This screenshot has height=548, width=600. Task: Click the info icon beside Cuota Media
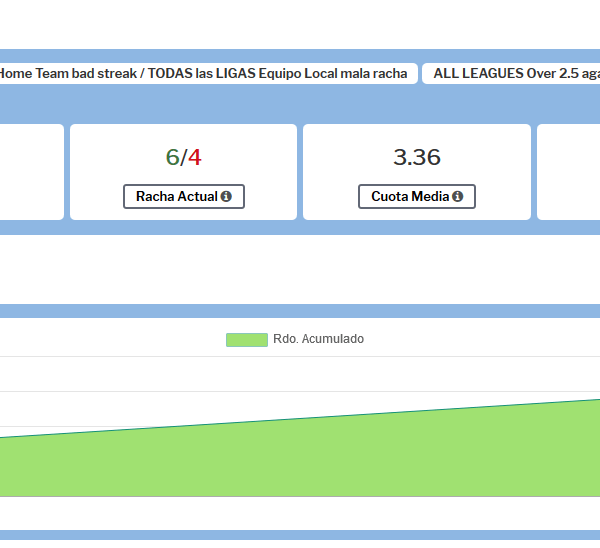(x=457, y=197)
